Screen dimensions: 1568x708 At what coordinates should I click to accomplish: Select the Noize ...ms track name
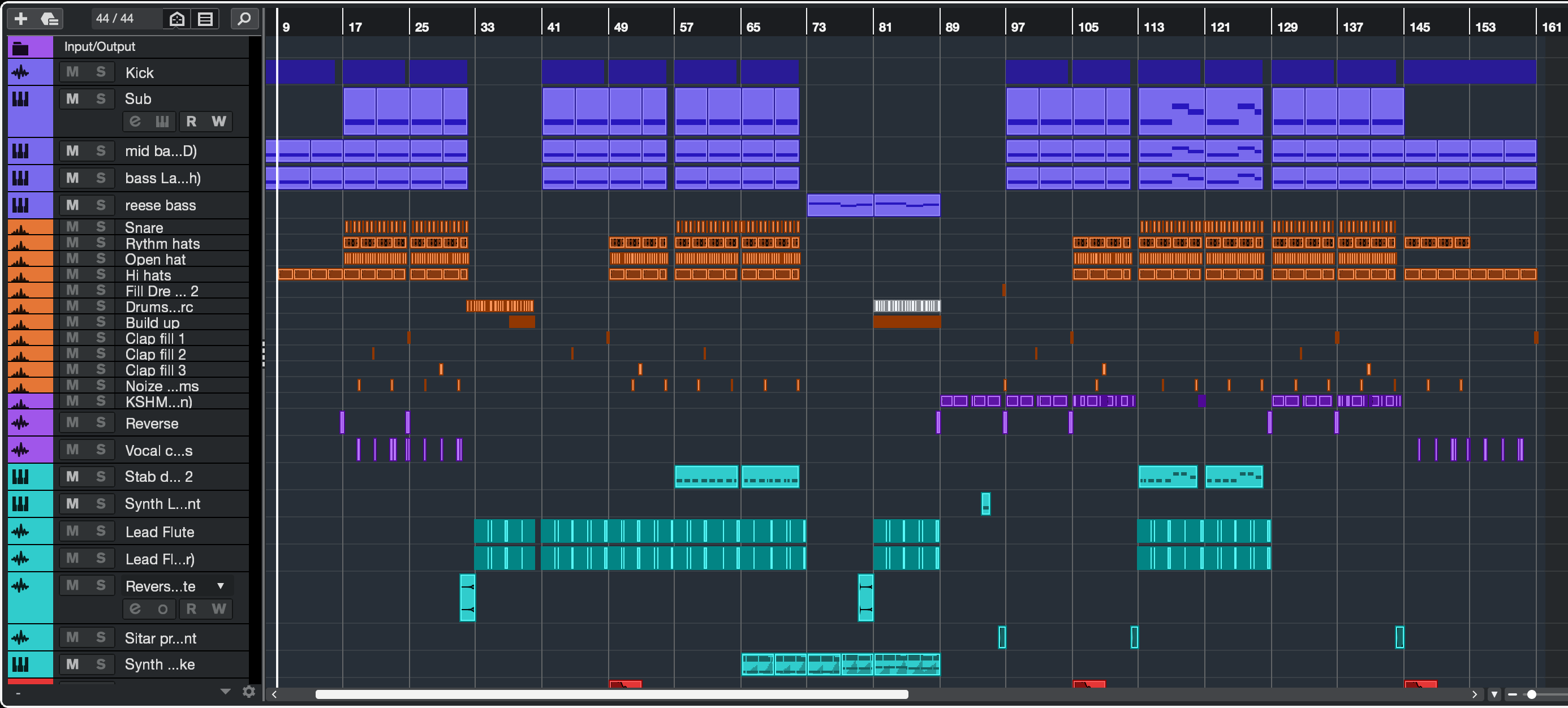(162, 386)
